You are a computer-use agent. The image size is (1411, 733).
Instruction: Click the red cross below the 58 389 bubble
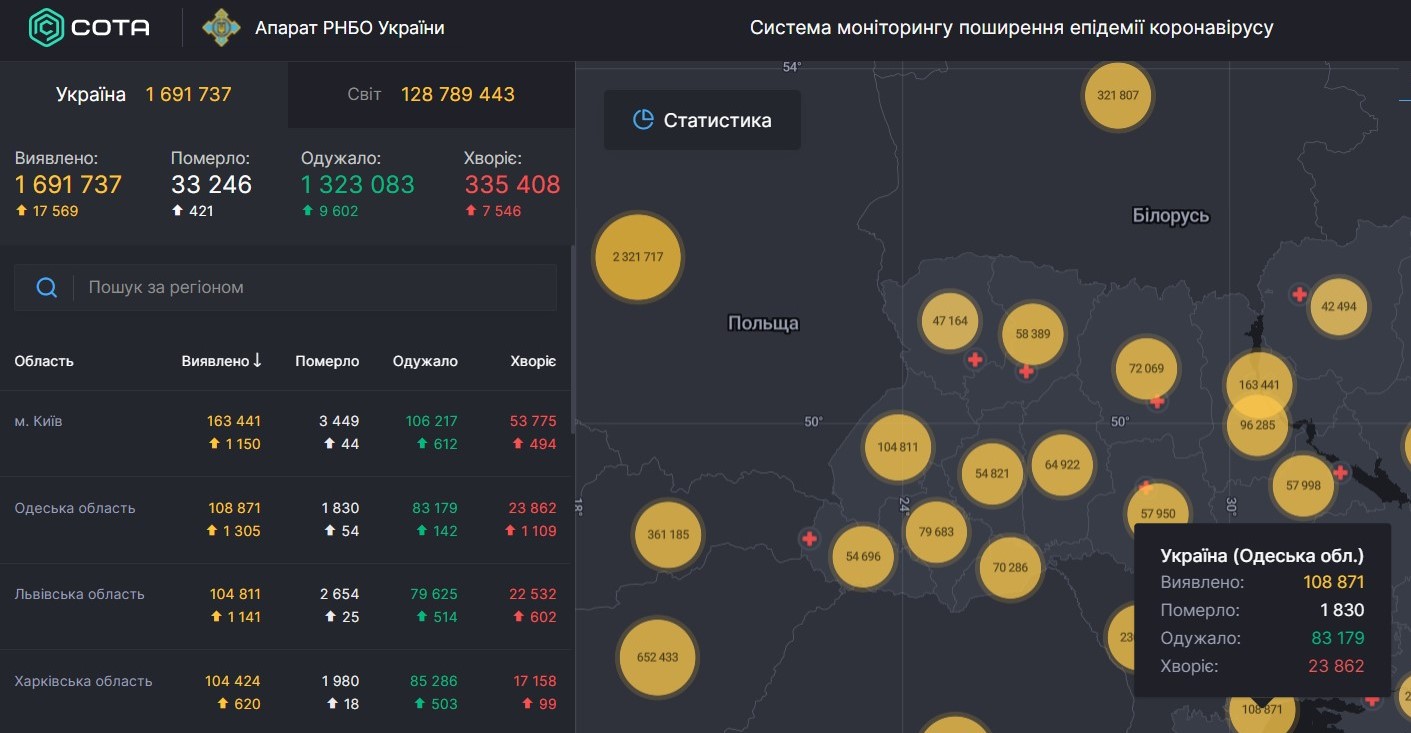[x=1026, y=372]
